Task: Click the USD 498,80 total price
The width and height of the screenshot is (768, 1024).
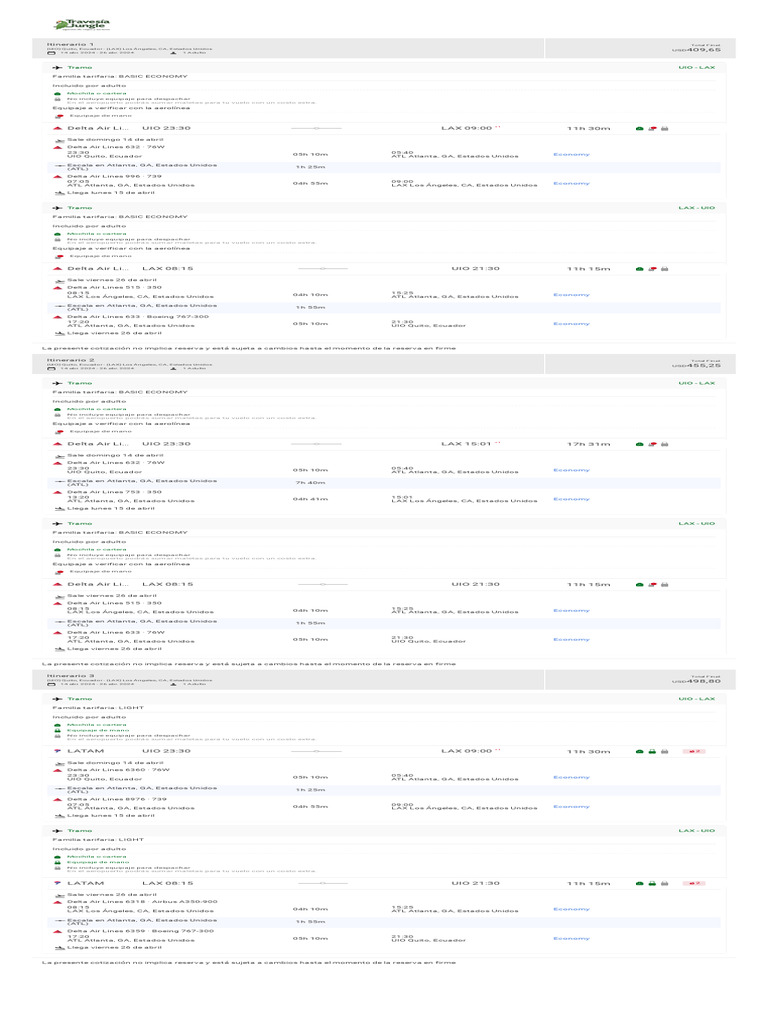Action: (x=696, y=681)
